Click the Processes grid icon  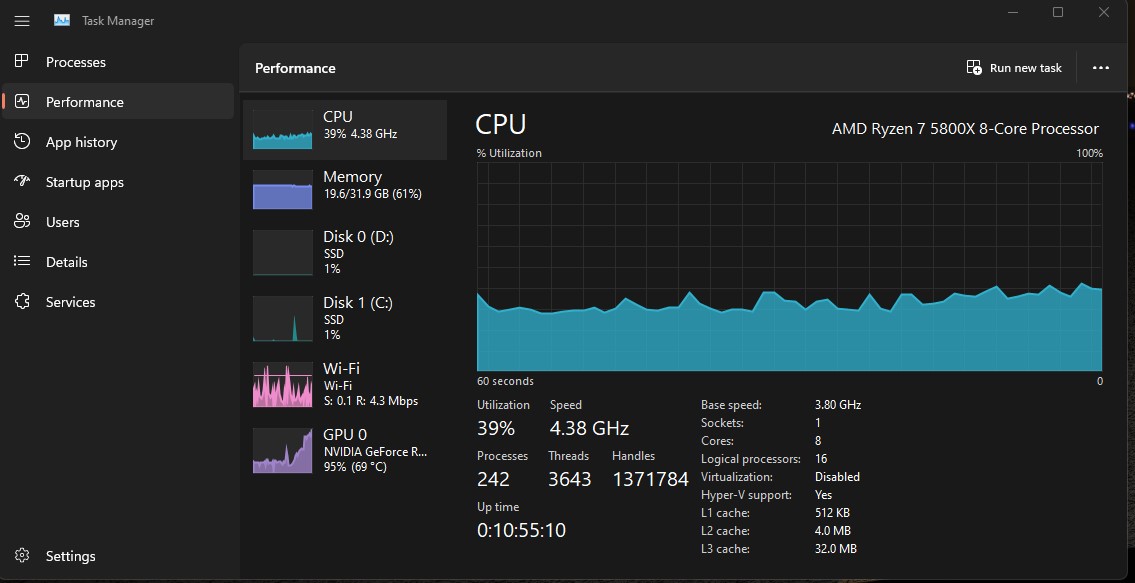click(22, 62)
